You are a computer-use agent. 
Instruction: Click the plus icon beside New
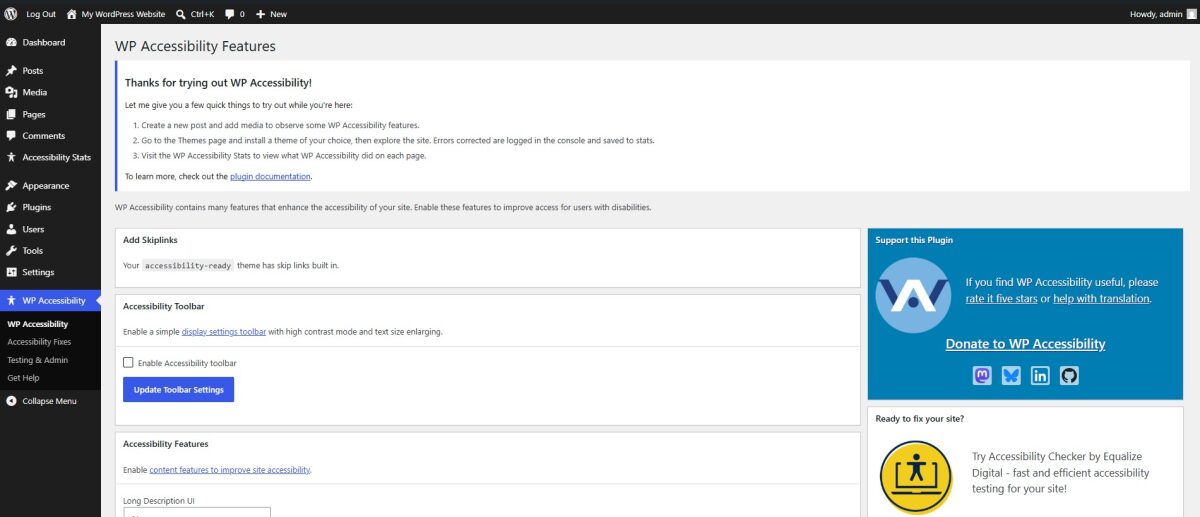pyautogui.click(x=261, y=14)
